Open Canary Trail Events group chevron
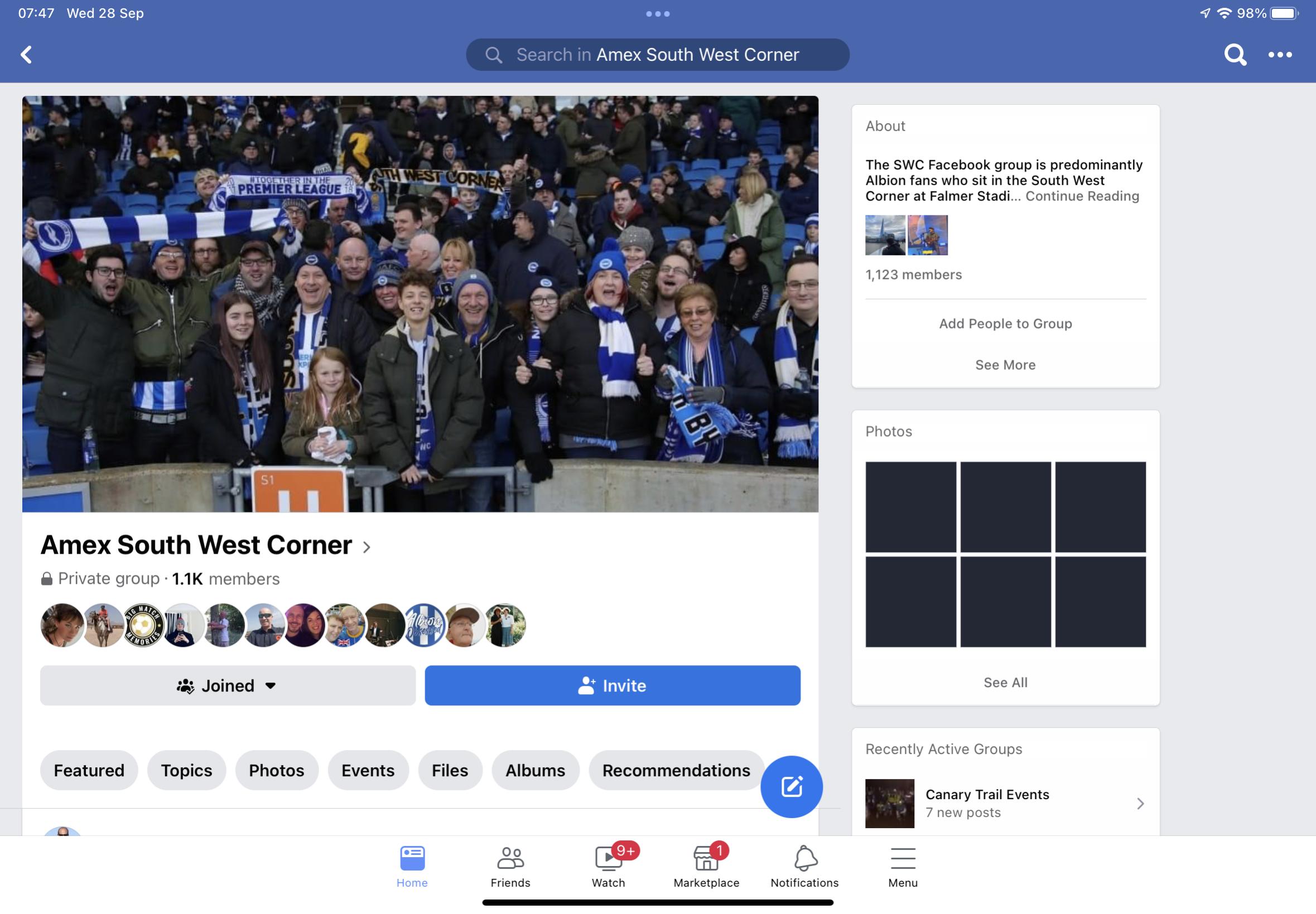Image resolution: width=1316 pixels, height=914 pixels. pyautogui.click(x=1140, y=804)
